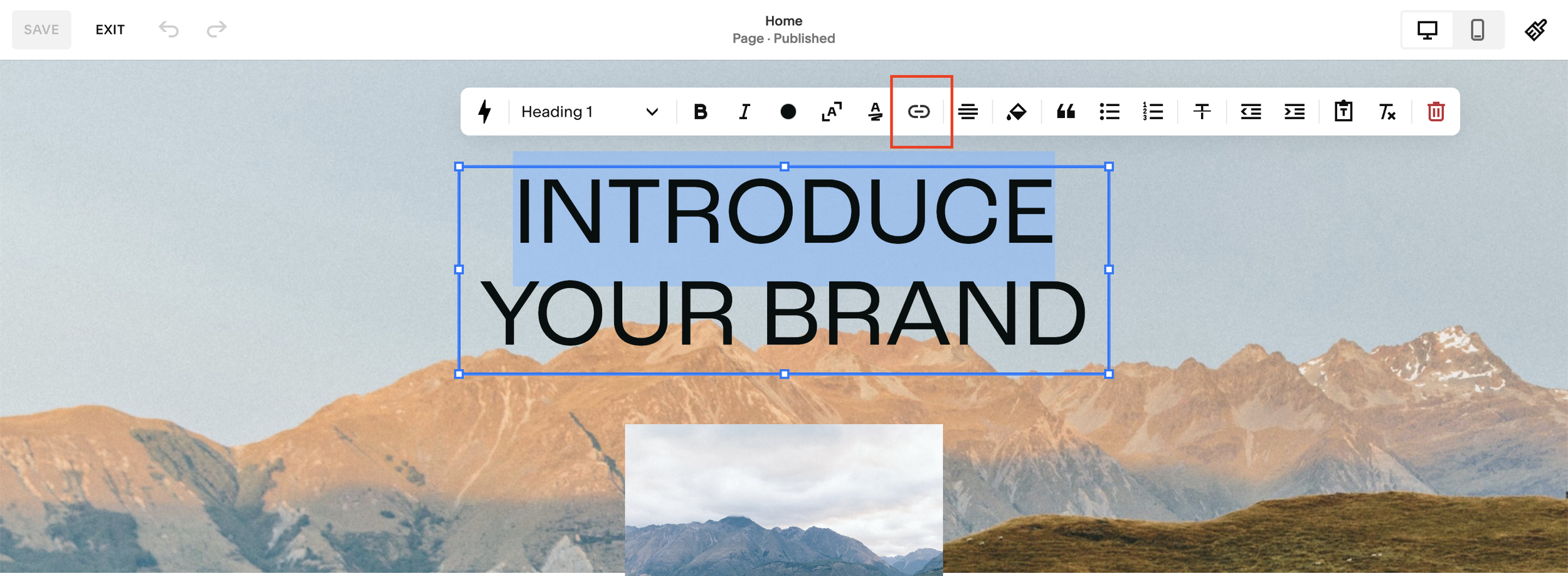Undo the last change
Image resolution: width=1568 pixels, height=576 pixels.
click(169, 29)
